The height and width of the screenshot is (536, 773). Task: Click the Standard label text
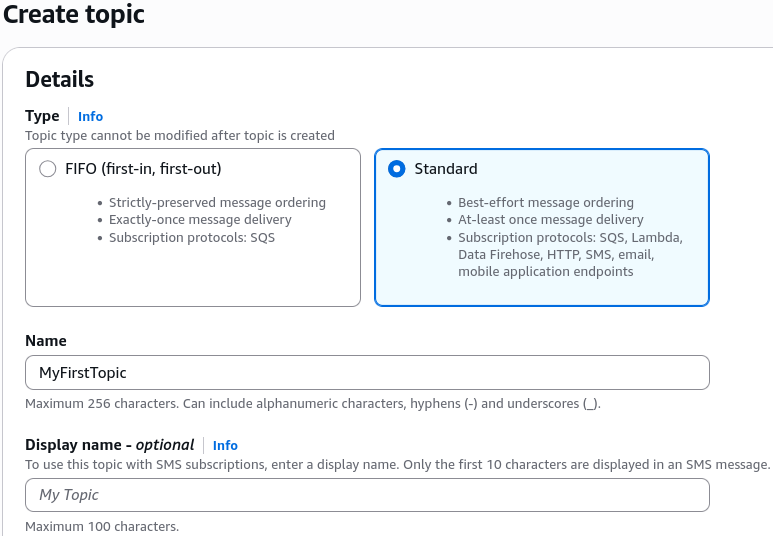[x=446, y=169]
